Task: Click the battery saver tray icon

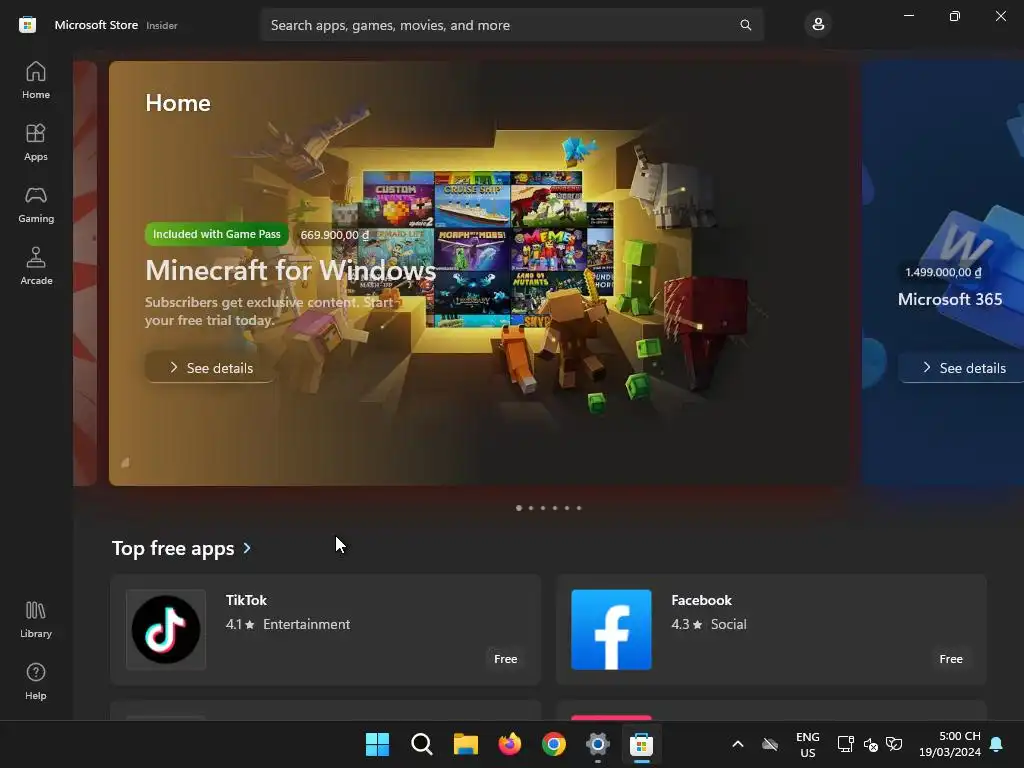Action: click(894, 744)
